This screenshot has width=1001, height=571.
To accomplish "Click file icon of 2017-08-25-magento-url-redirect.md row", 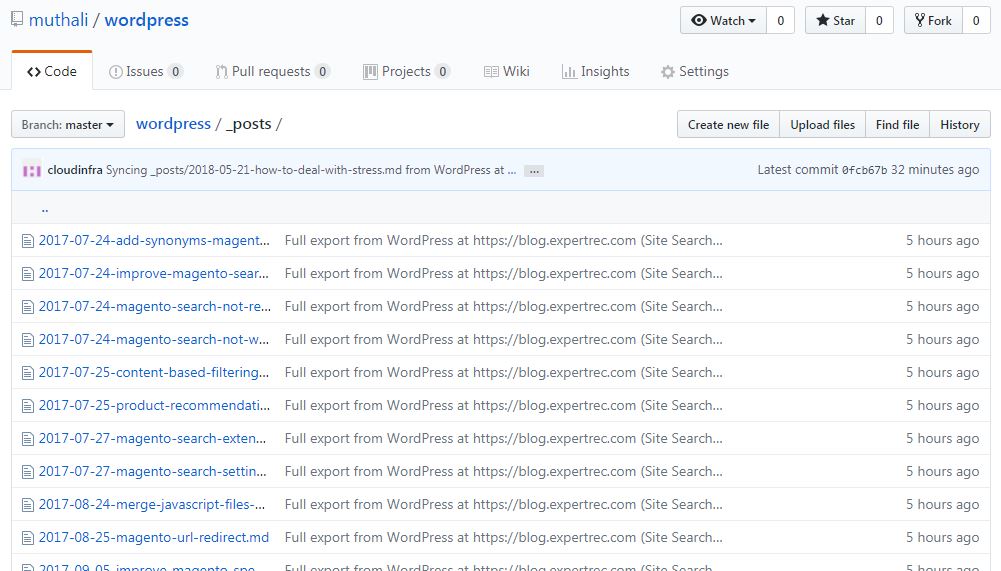I will pyautogui.click(x=27, y=538).
